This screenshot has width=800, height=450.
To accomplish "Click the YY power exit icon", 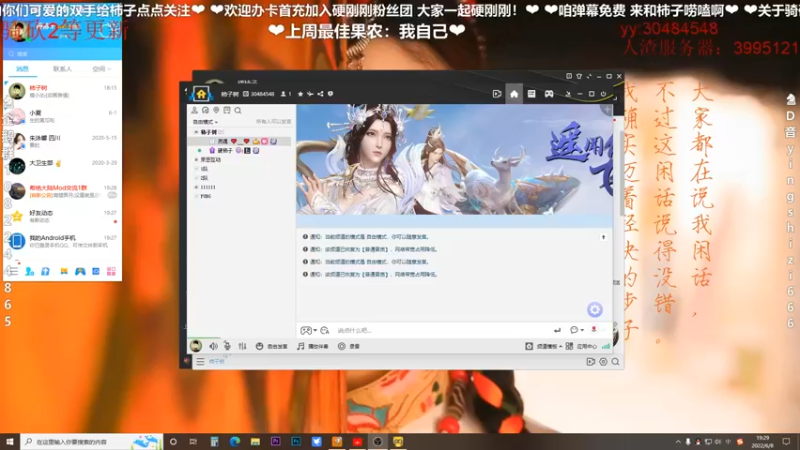I will click(x=604, y=94).
